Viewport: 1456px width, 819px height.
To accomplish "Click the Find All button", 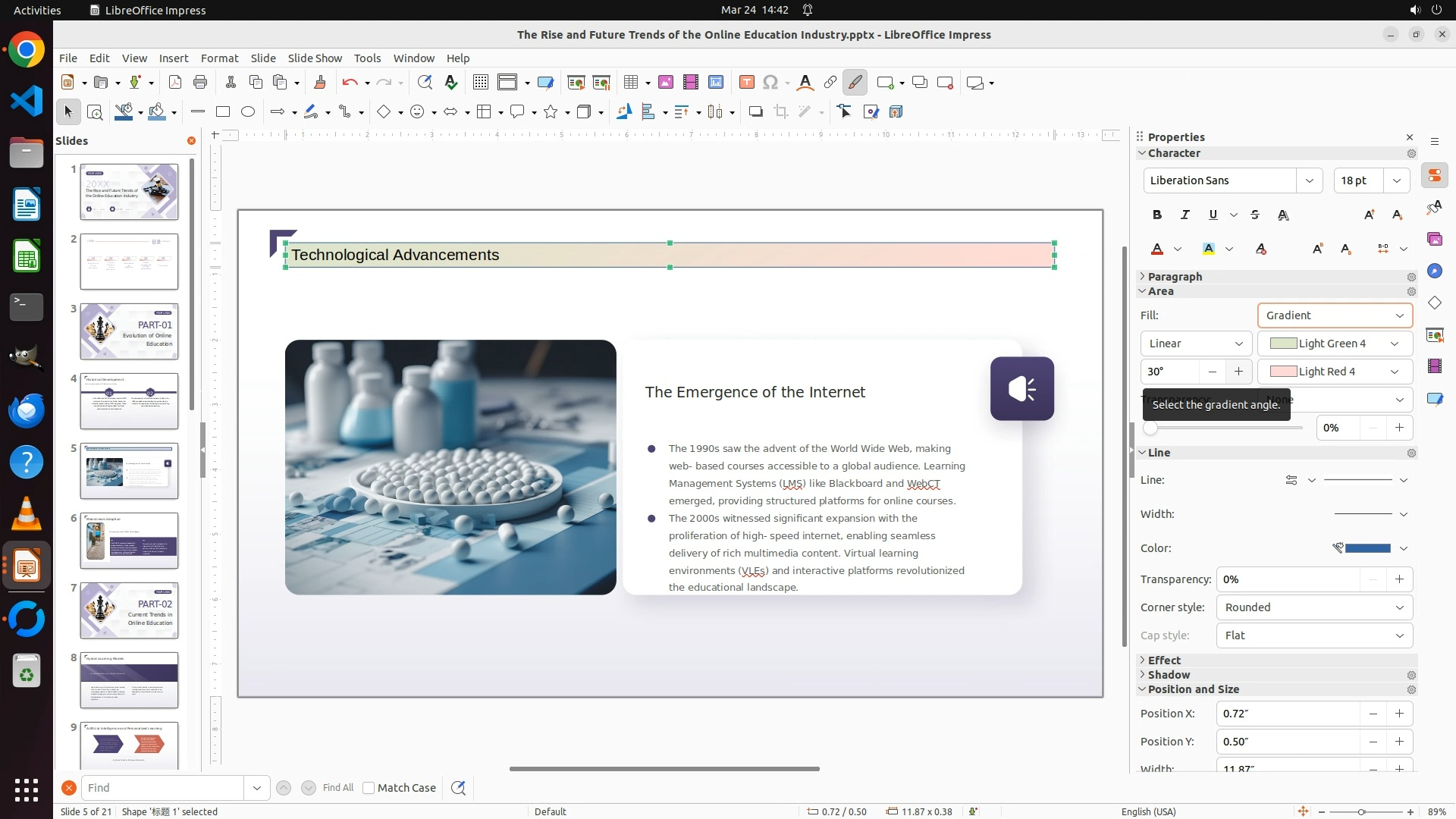I will 337,788.
